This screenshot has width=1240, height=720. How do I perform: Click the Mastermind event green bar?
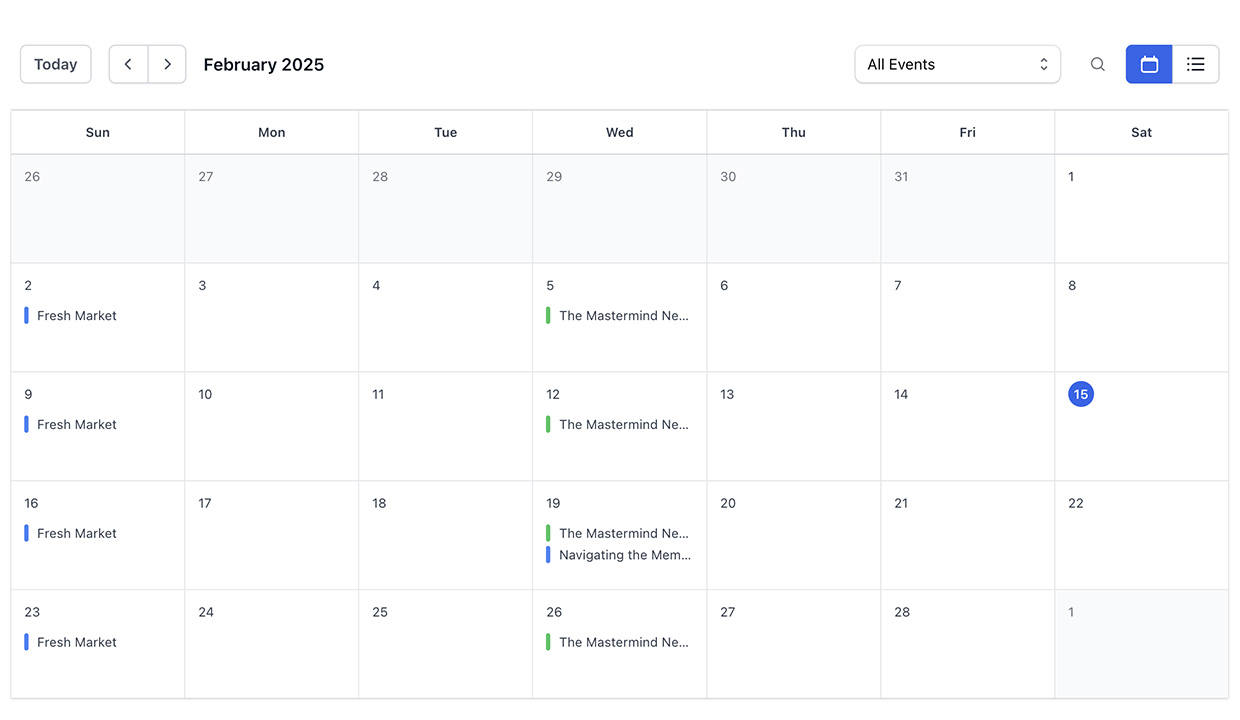548,315
